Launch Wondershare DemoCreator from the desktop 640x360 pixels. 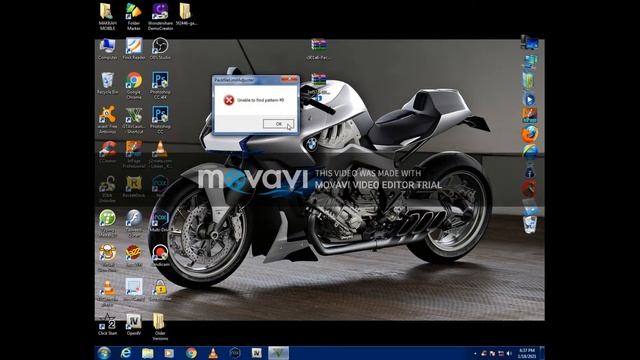[x=160, y=17]
